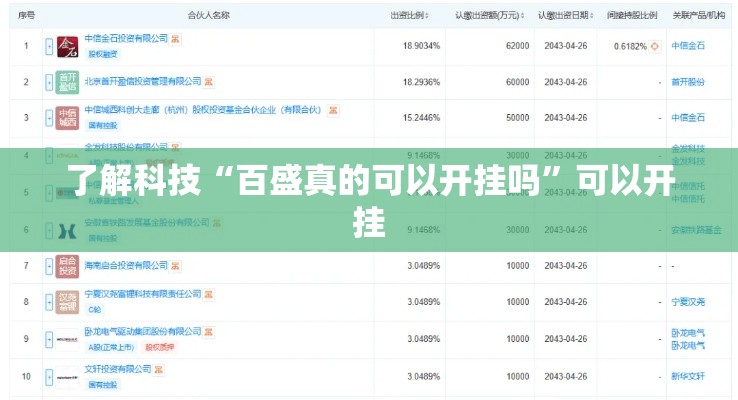738x400 pixels.
Task: Open related product 首开股份
Action: click(688, 82)
